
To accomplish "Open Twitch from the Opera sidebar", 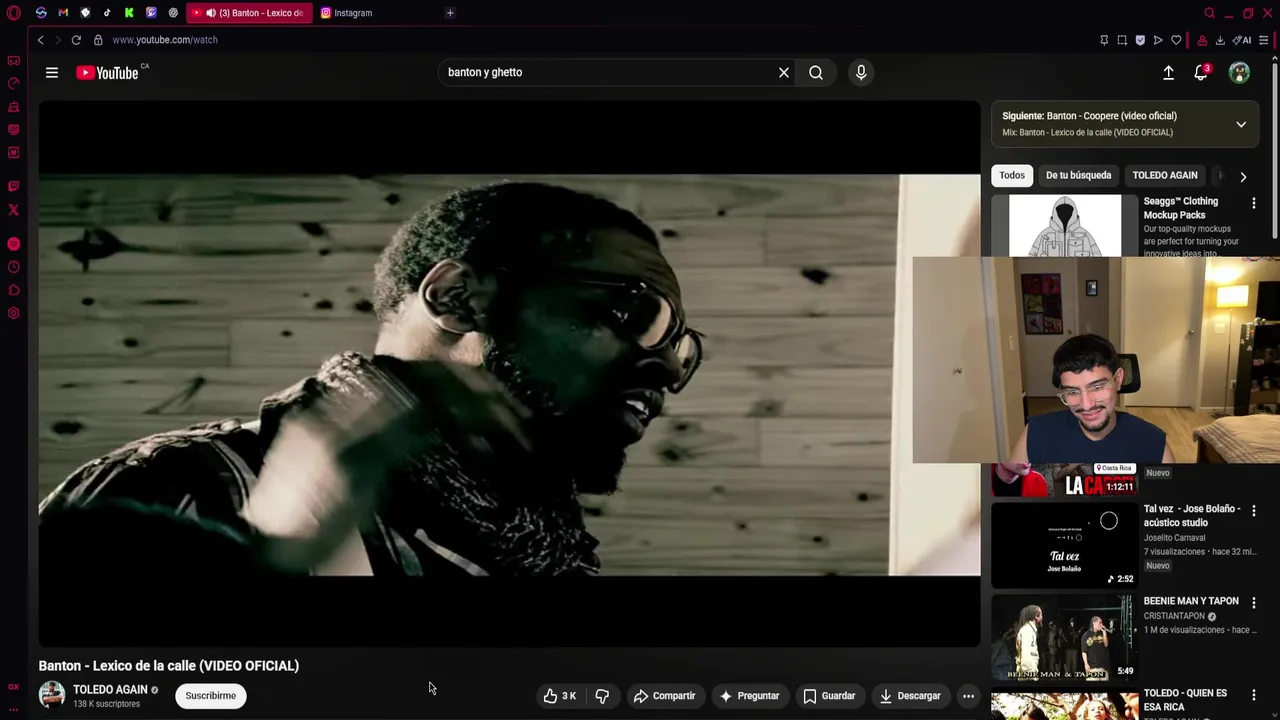I will click(13, 186).
